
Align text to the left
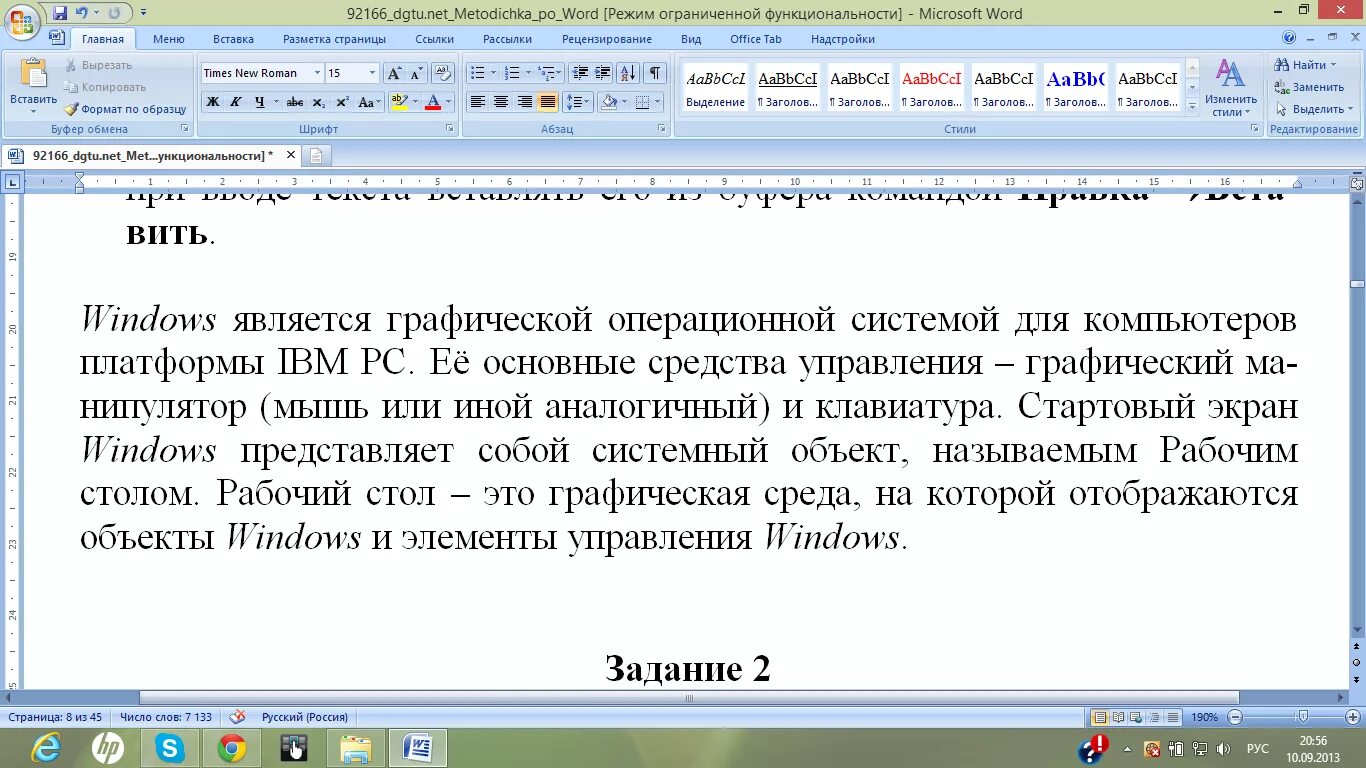coord(477,102)
